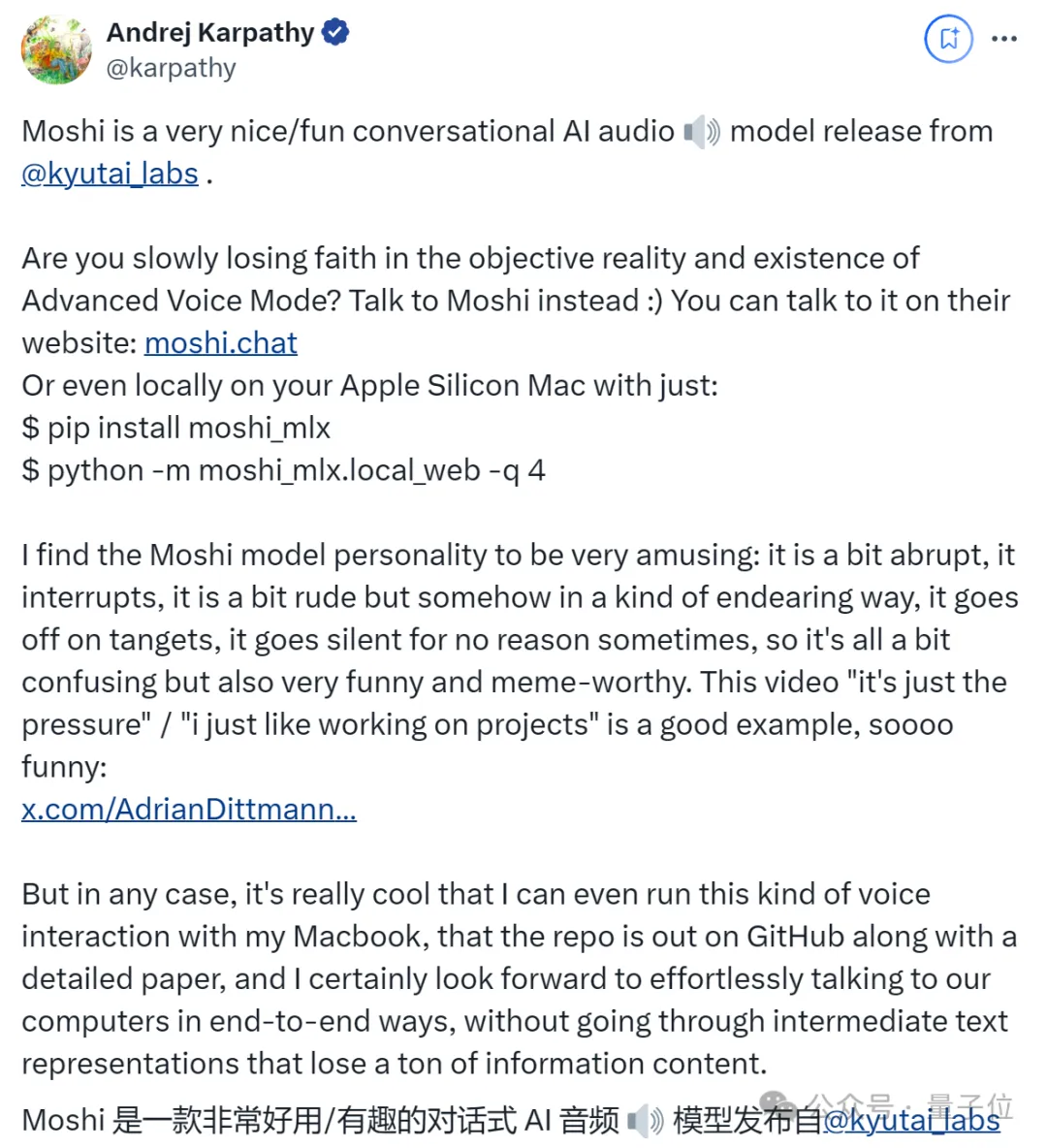
Task: Open the @kyutai_labs mention in the first paragraph
Action: tap(110, 175)
